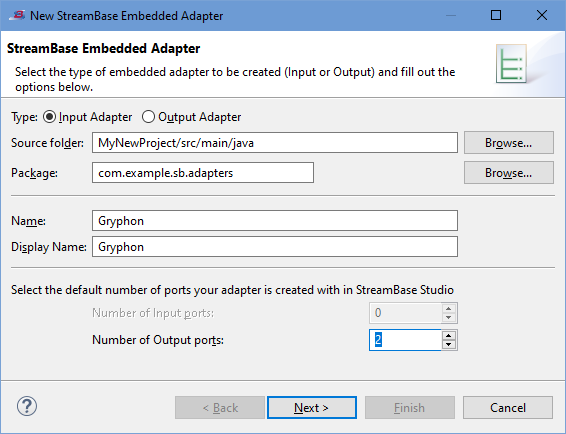Close the New StreamBase Embedded Adapter dialog
This screenshot has width=566, height=434.
point(542,15)
